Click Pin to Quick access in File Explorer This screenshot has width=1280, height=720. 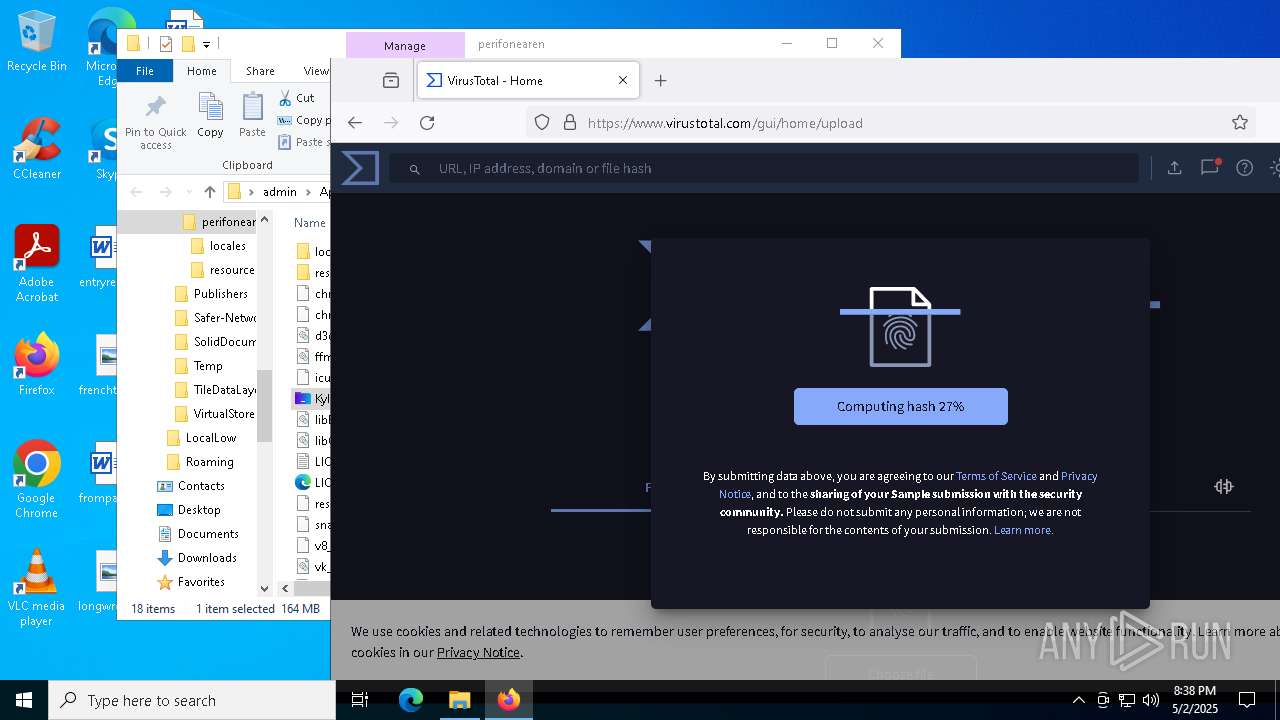tap(156, 122)
